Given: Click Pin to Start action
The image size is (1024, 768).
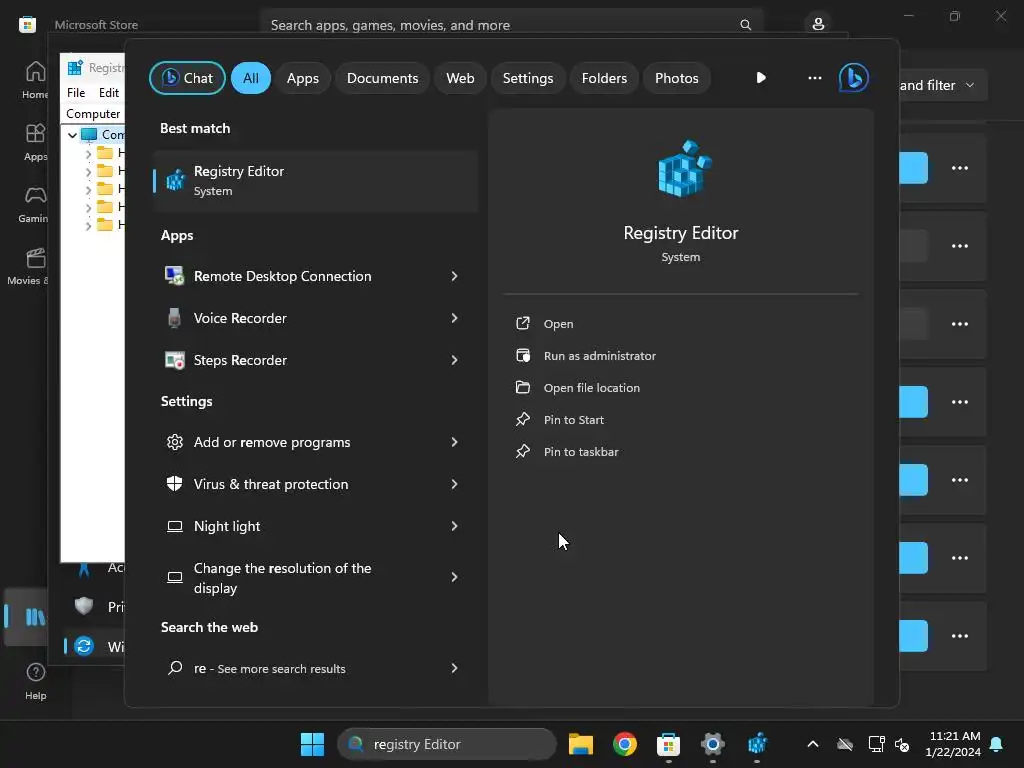Looking at the screenshot, I should (x=573, y=419).
